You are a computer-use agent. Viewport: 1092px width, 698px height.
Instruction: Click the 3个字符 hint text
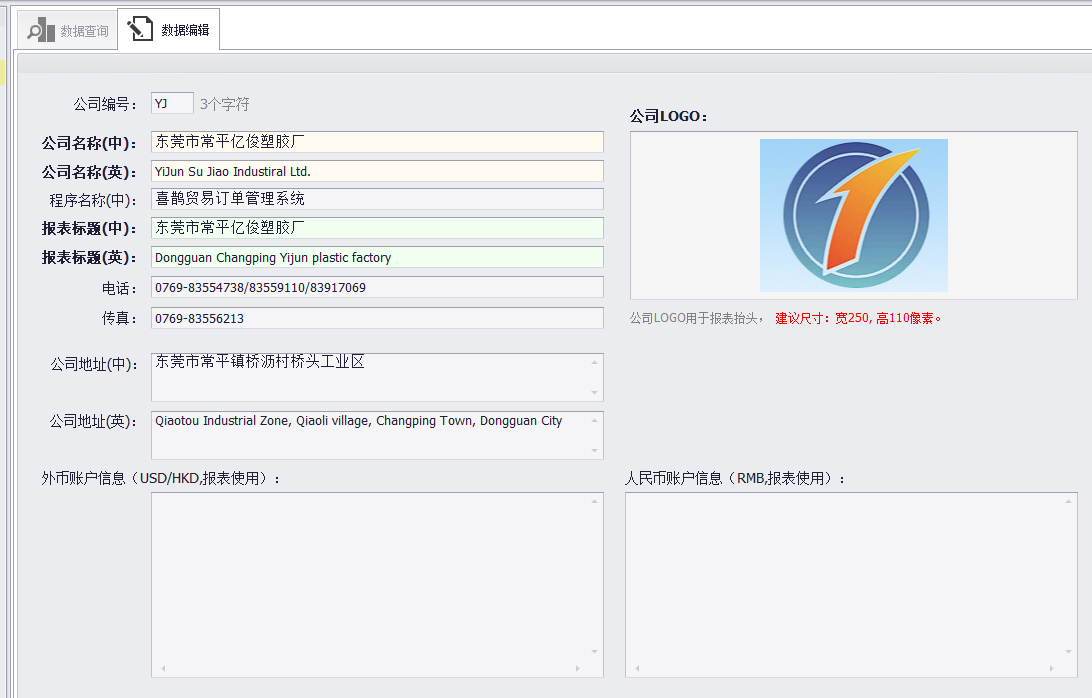pyautogui.click(x=224, y=104)
